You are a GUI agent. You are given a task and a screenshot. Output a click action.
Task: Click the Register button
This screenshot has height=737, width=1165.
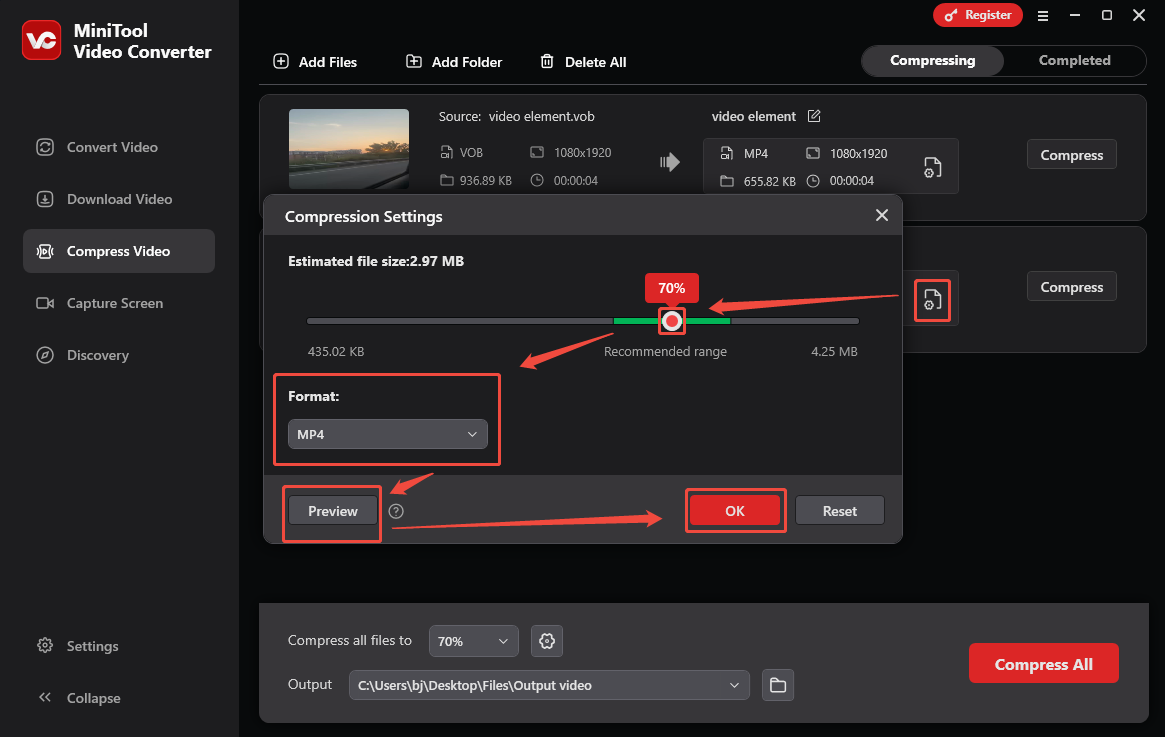pos(978,15)
